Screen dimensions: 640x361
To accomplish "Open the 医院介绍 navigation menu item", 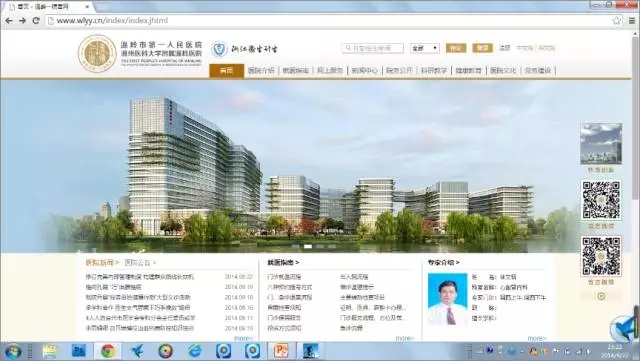I will (261, 71).
